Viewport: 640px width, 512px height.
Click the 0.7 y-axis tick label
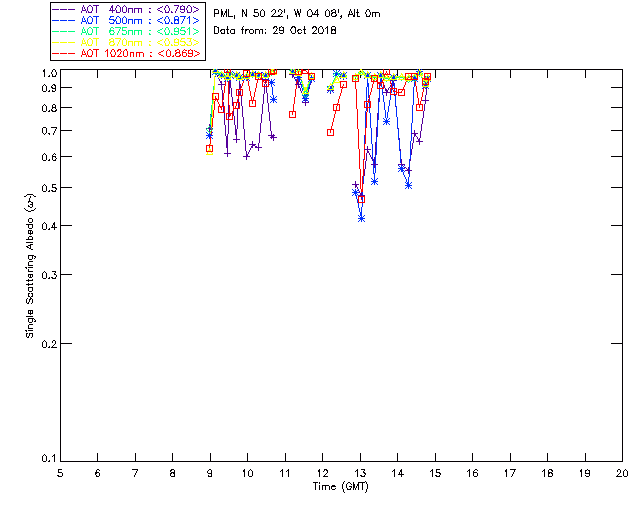49,131
